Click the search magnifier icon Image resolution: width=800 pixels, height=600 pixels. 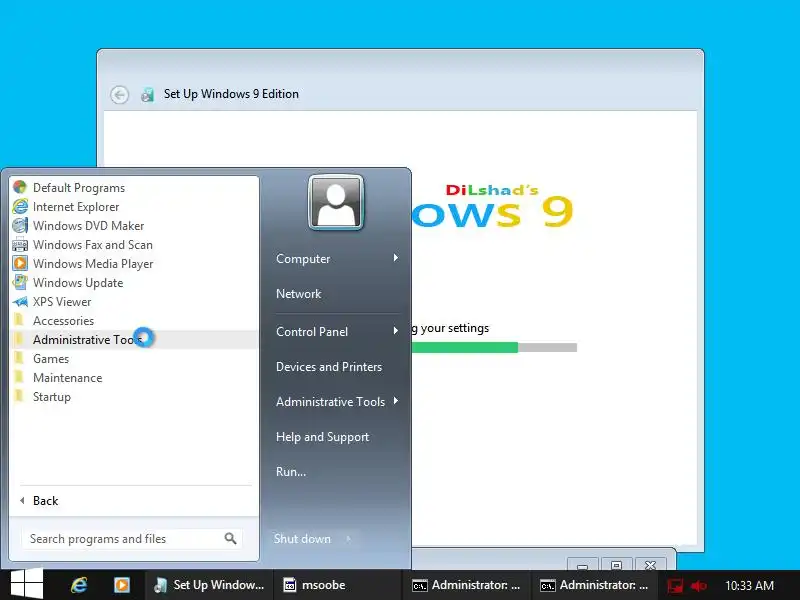click(x=231, y=538)
